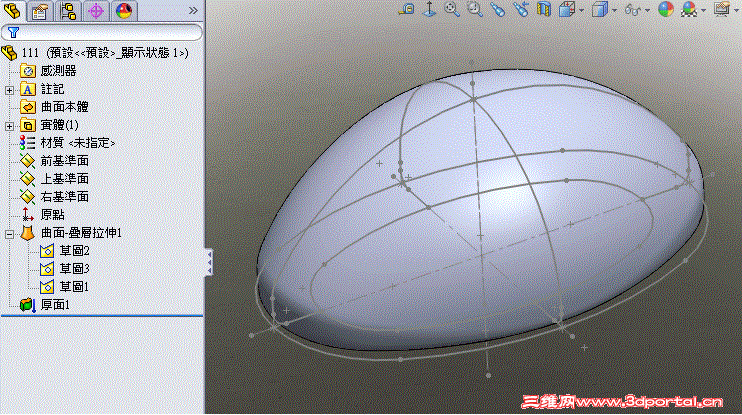
Task: Click the panel collapse handle on splitter
Action: tap(209, 262)
